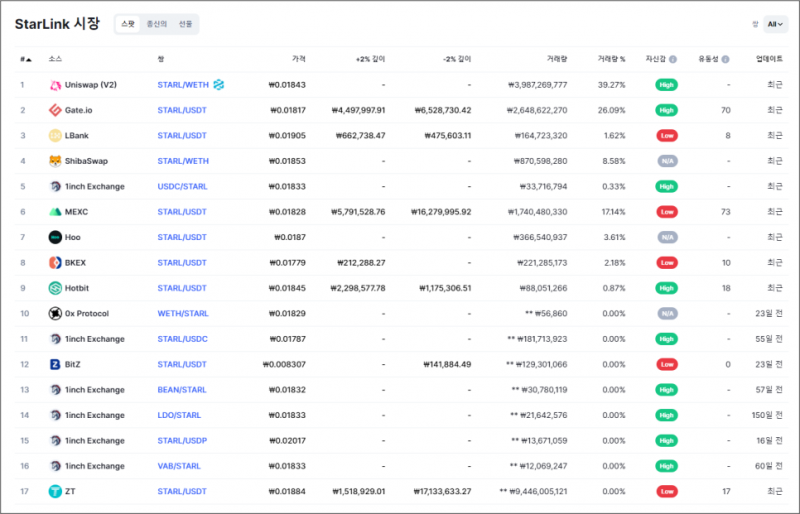This screenshot has height=514, width=800.
Task: Open BEAN/STARL pair link
Action: pyautogui.click(x=182, y=390)
